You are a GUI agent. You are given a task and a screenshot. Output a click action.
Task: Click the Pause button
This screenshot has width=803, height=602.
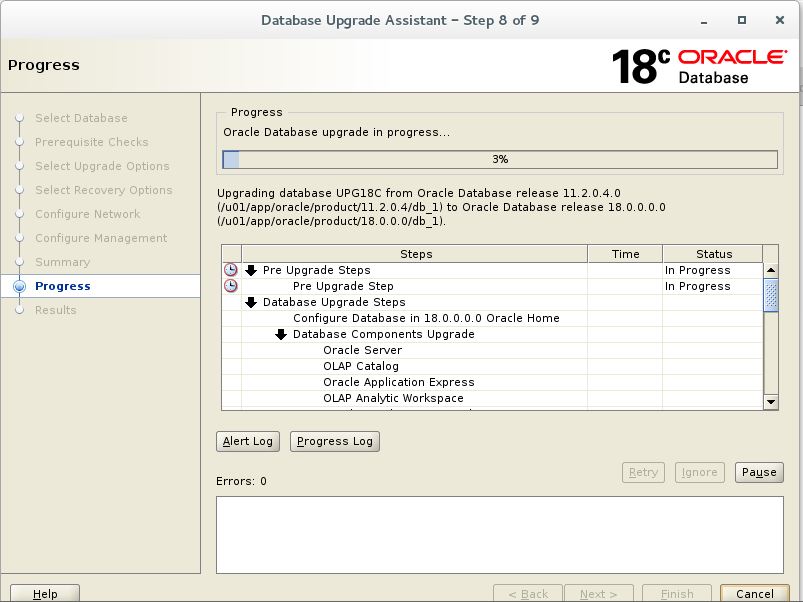759,472
